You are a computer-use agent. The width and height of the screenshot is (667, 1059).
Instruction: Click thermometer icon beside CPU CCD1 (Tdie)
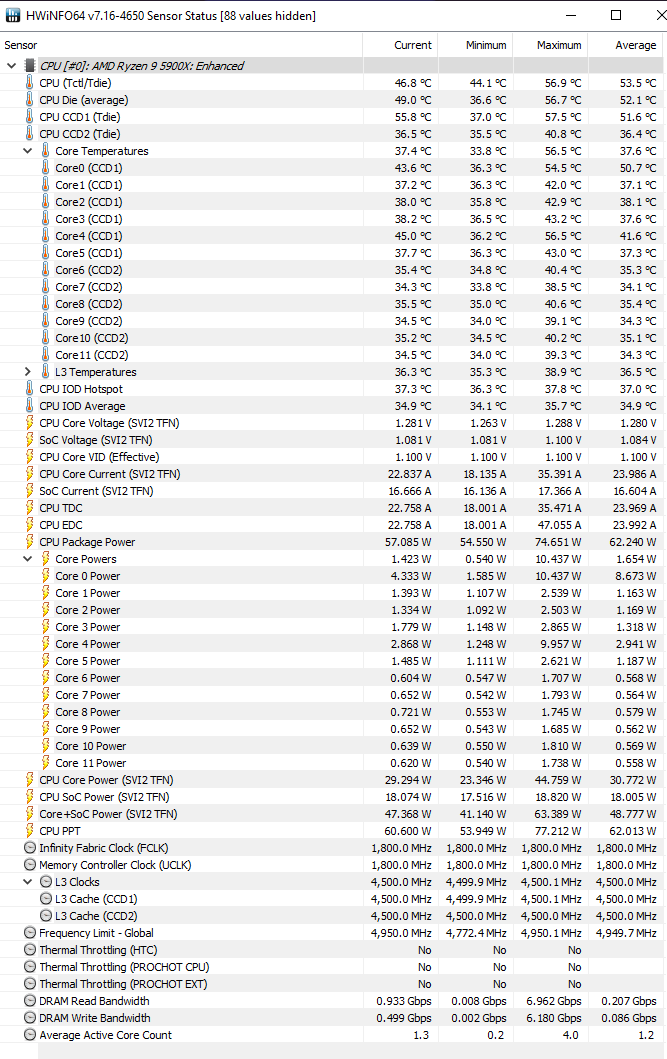29,117
